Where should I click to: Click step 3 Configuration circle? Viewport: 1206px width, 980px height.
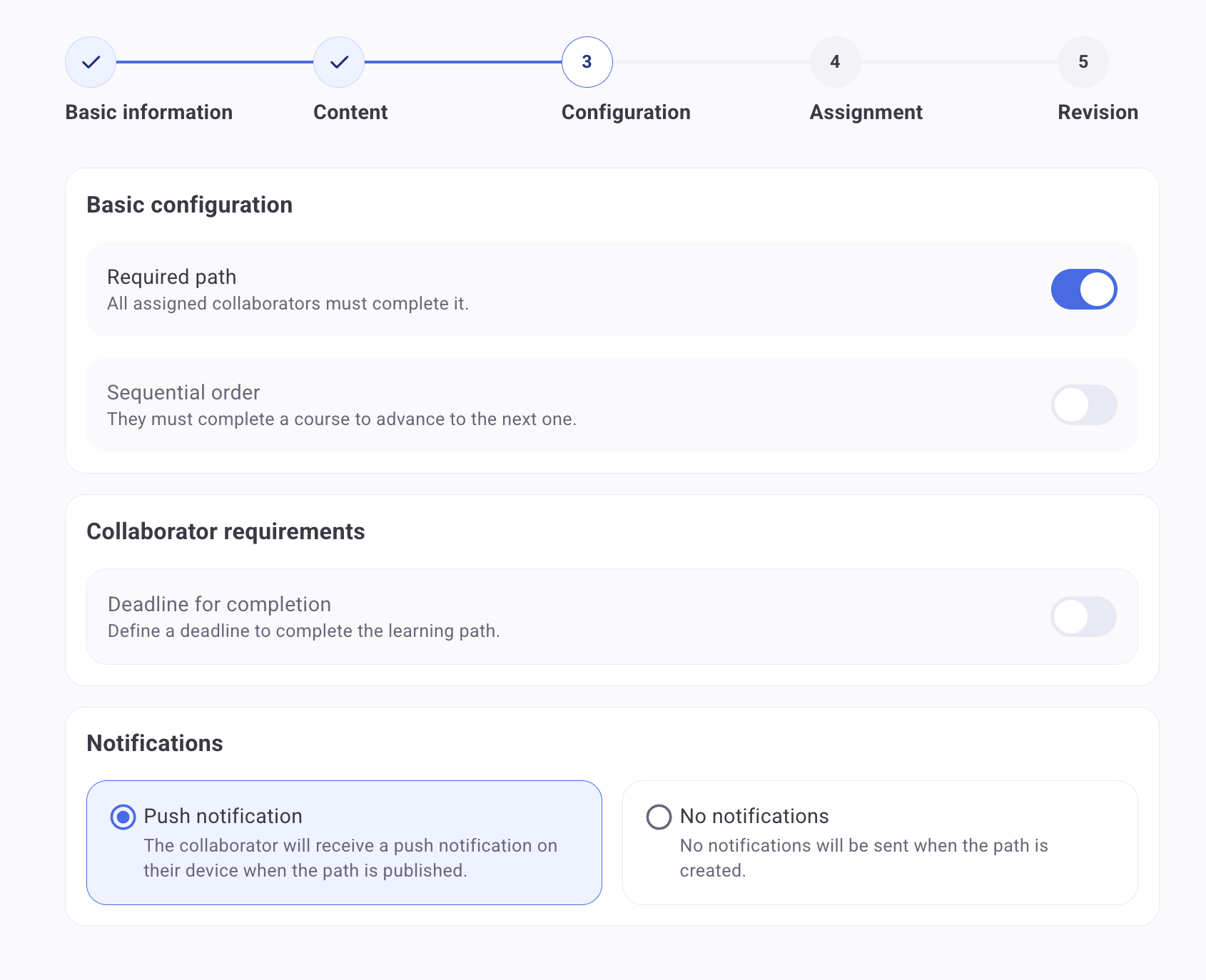[x=587, y=62]
